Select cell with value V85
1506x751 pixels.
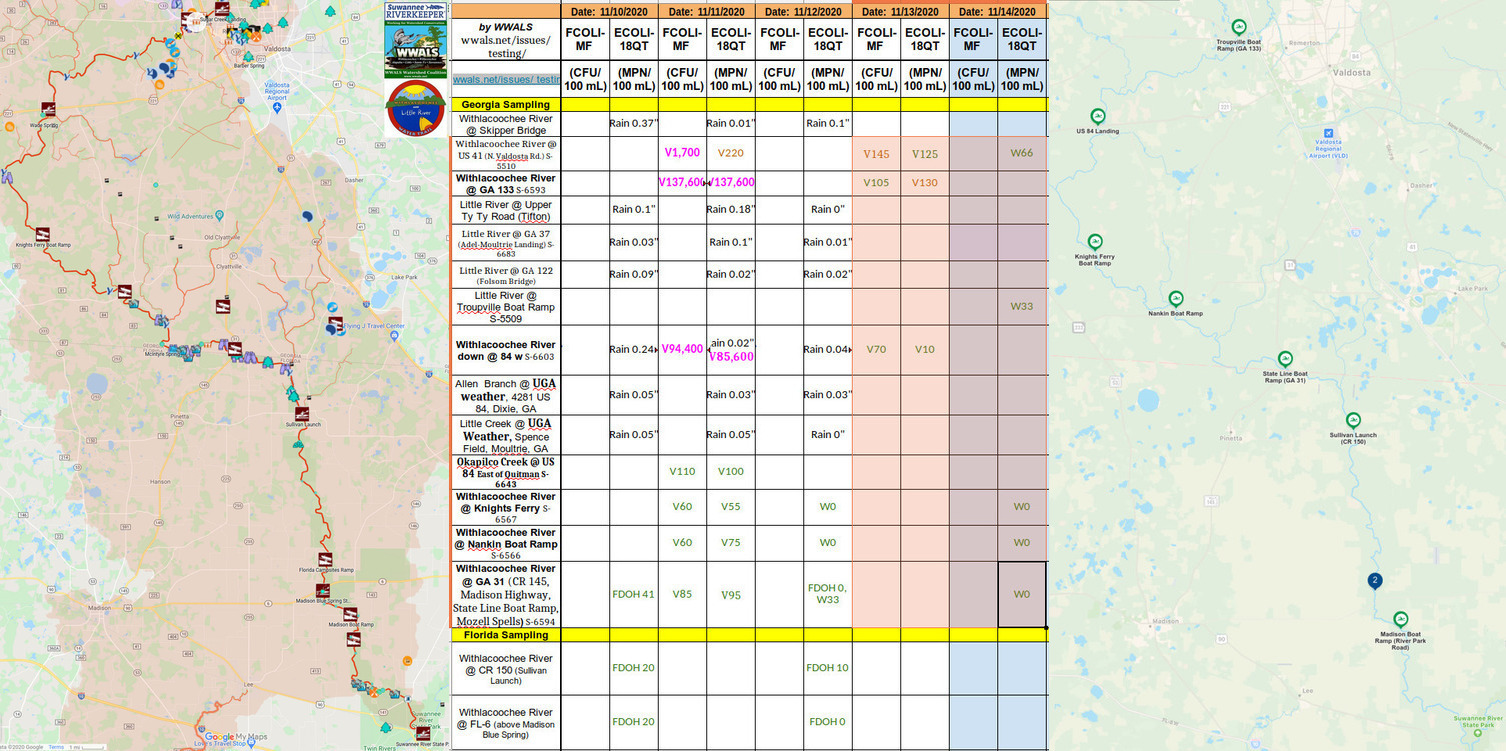coord(682,594)
